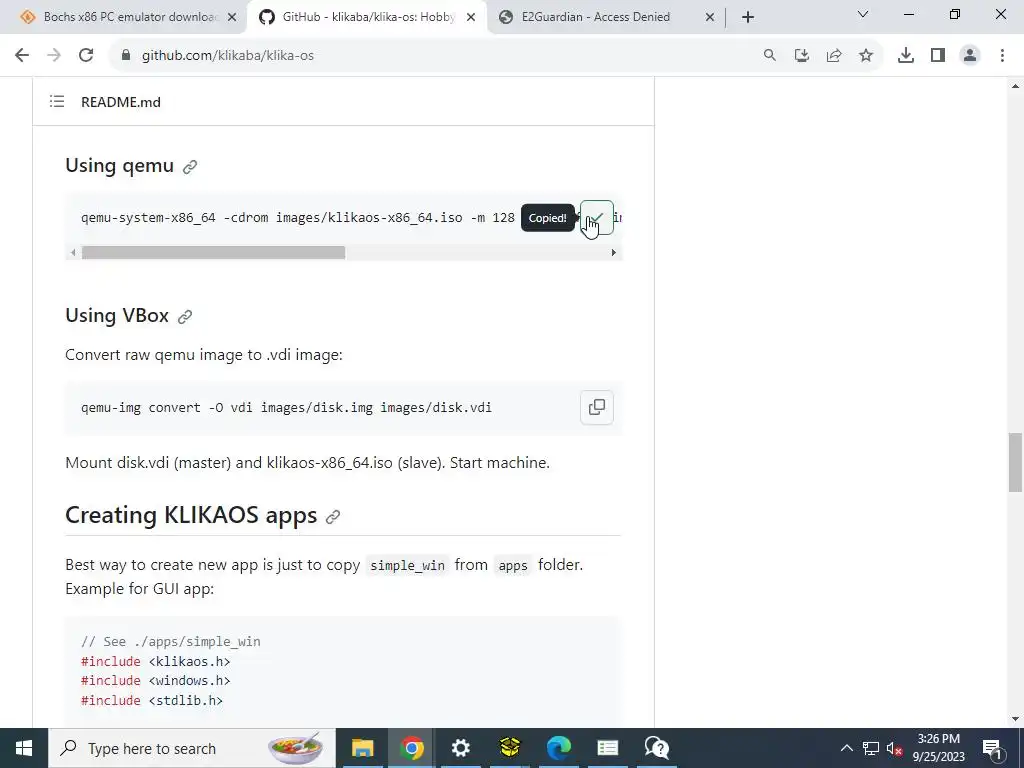Viewport: 1024px width, 768px height.
Task: Open File Explorer from the taskbar
Action: coord(362,748)
